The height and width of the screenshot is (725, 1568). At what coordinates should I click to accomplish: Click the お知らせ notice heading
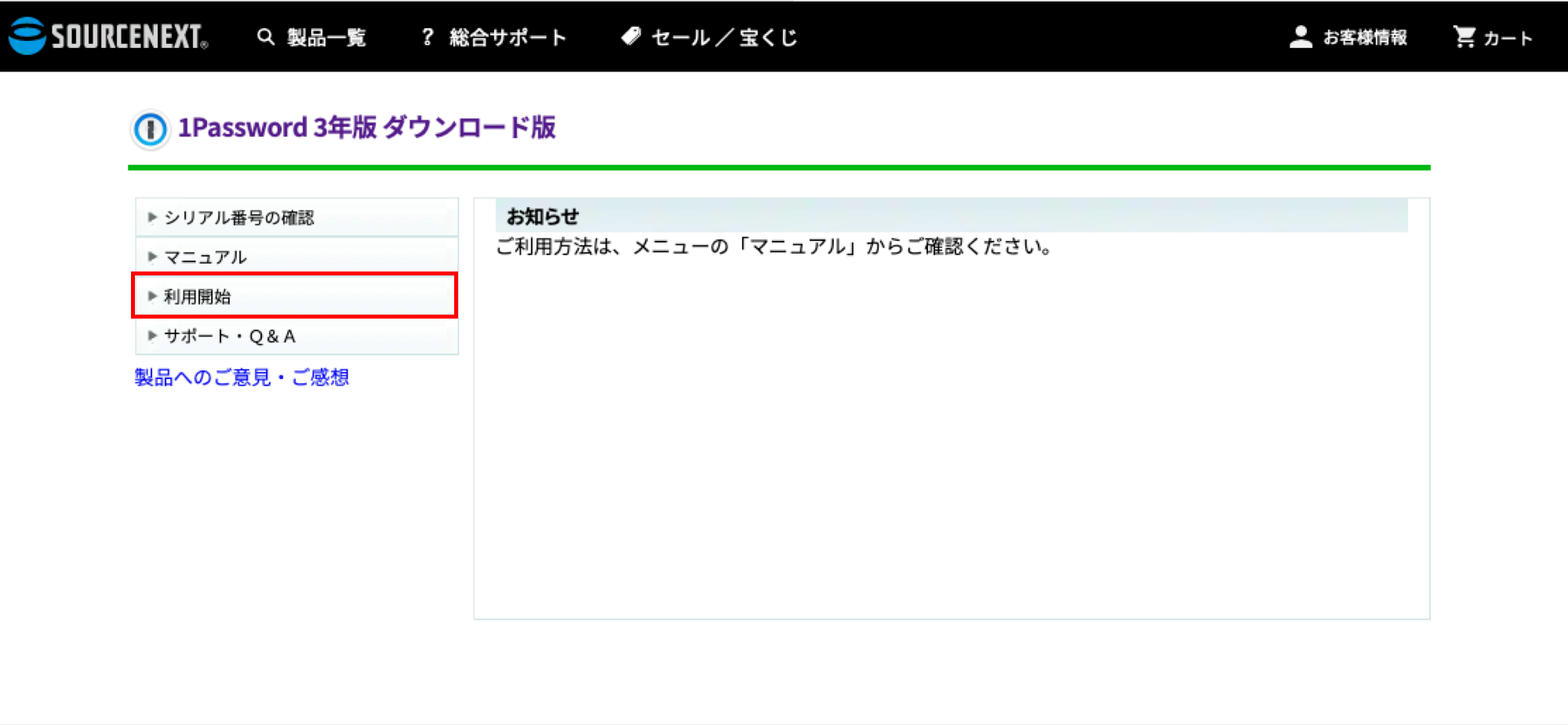coord(542,217)
